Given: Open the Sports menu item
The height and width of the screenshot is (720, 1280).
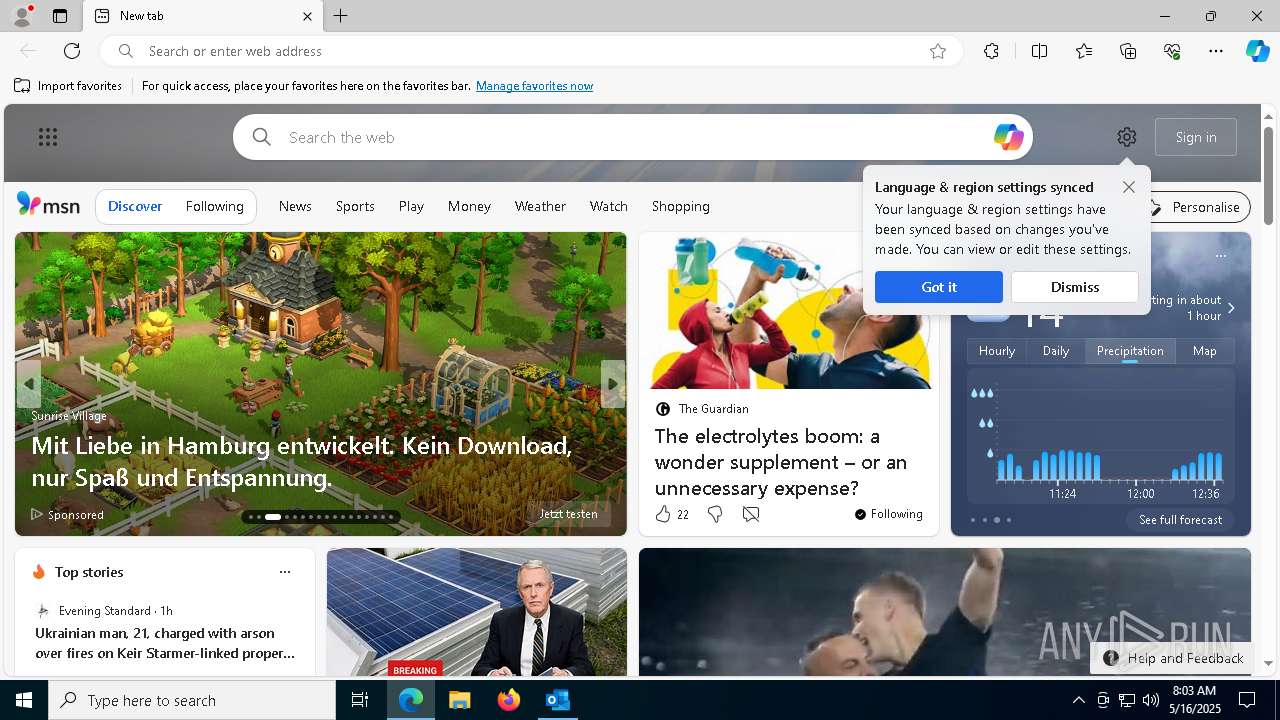Looking at the screenshot, I should coord(355,206).
